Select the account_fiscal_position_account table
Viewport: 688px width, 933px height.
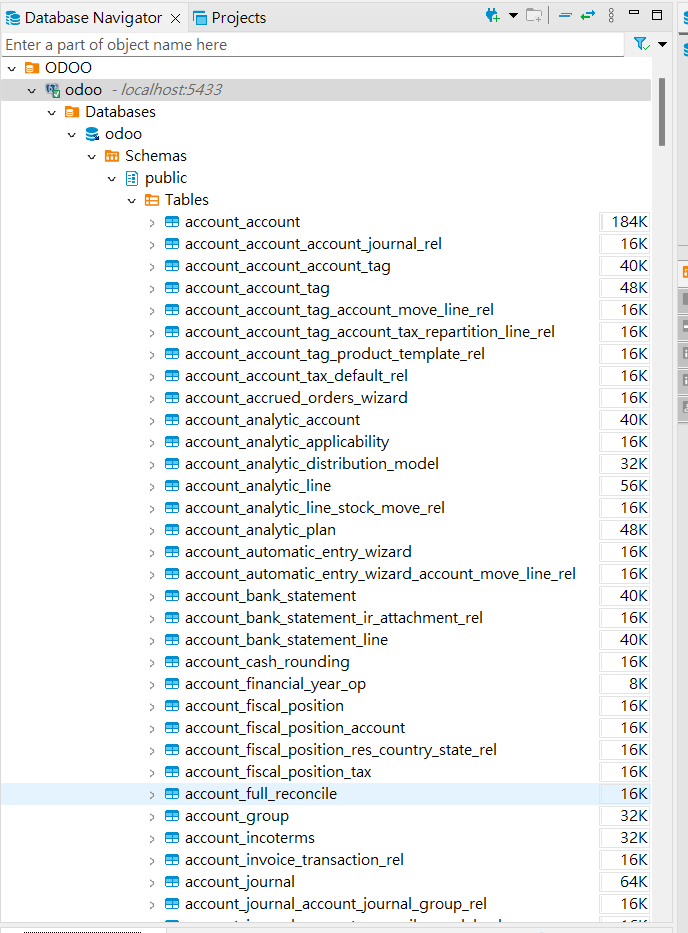(295, 728)
